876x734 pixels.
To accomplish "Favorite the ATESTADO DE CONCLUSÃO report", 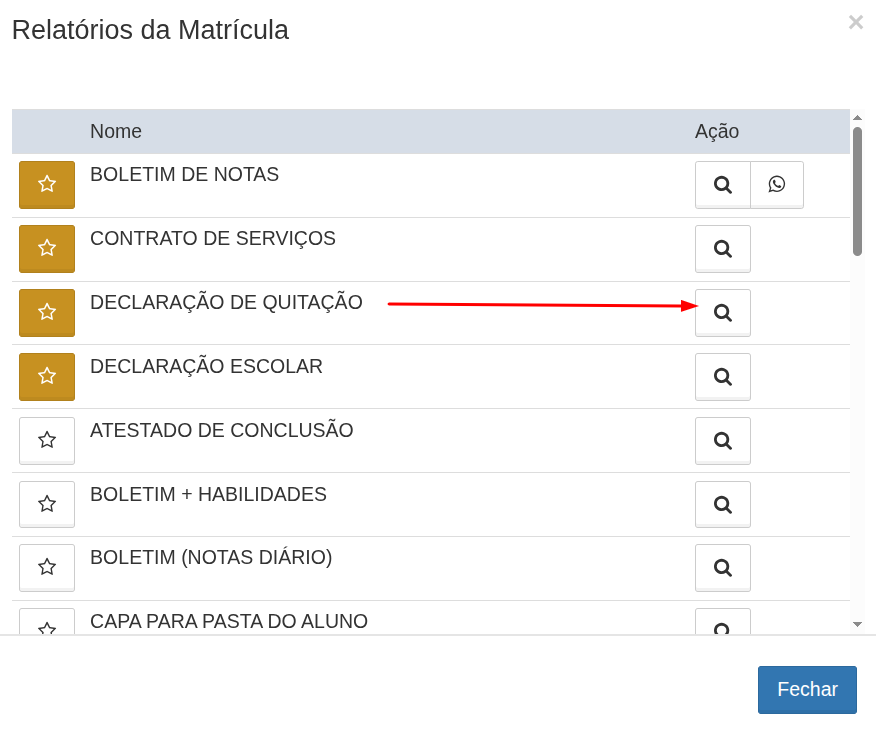I will click(47, 441).
